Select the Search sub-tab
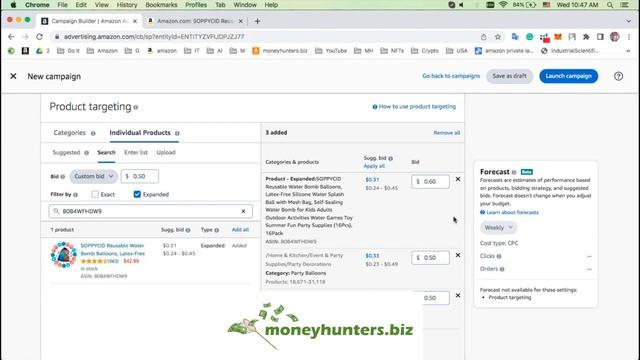This screenshot has width=640, height=360. click(106, 153)
